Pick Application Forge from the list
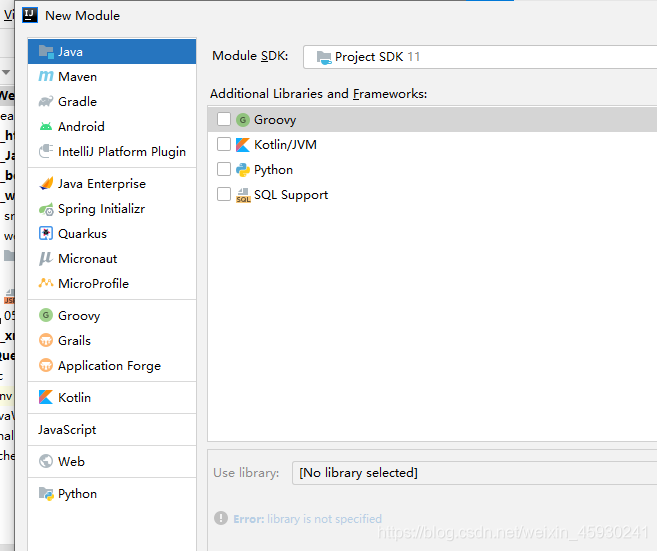This screenshot has width=657, height=551. tap(109, 366)
